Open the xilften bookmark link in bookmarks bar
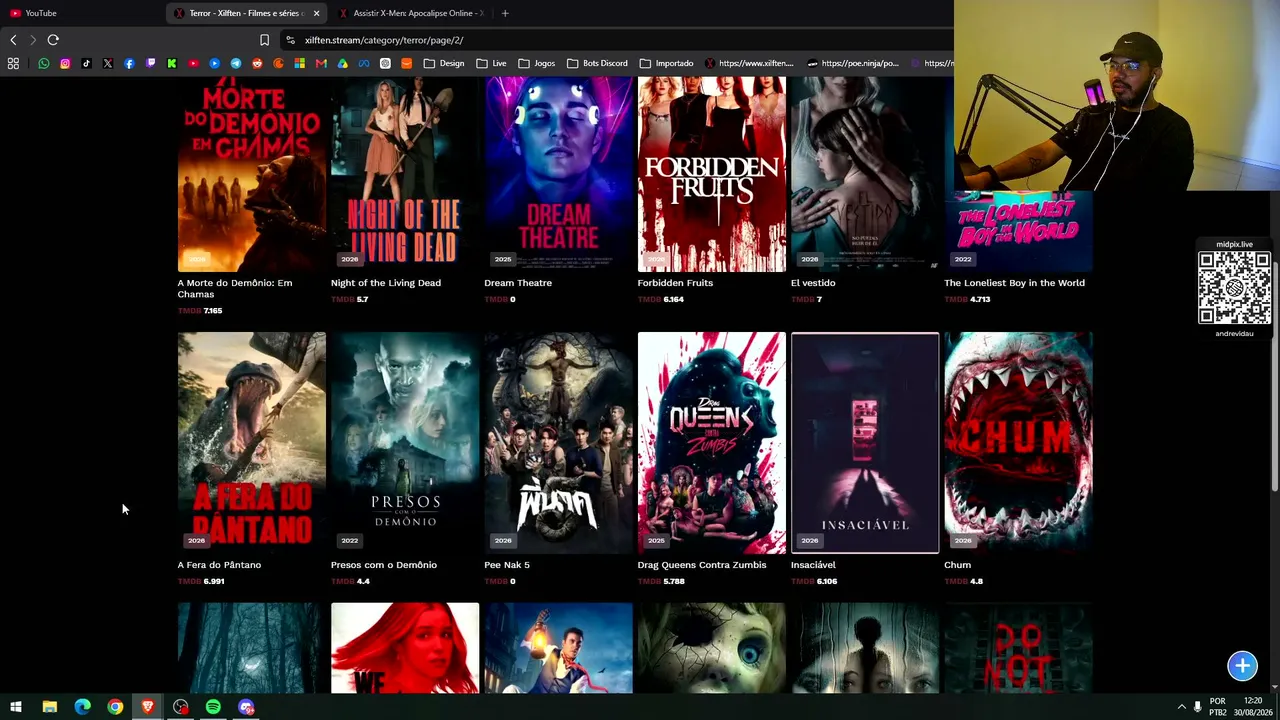 [749, 63]
